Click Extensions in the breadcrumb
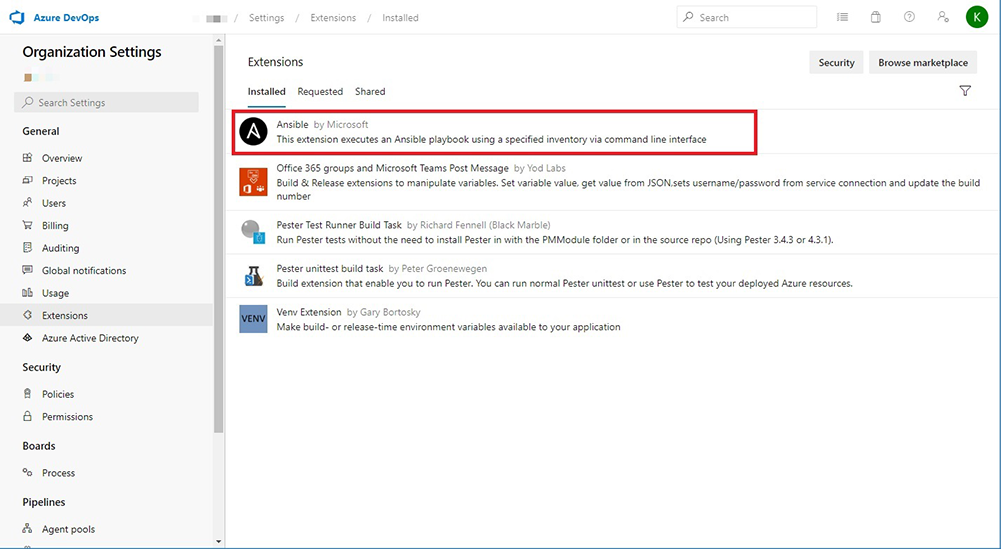The height and width of the screenshot is (549, 1001). click(x=333, y=18)
